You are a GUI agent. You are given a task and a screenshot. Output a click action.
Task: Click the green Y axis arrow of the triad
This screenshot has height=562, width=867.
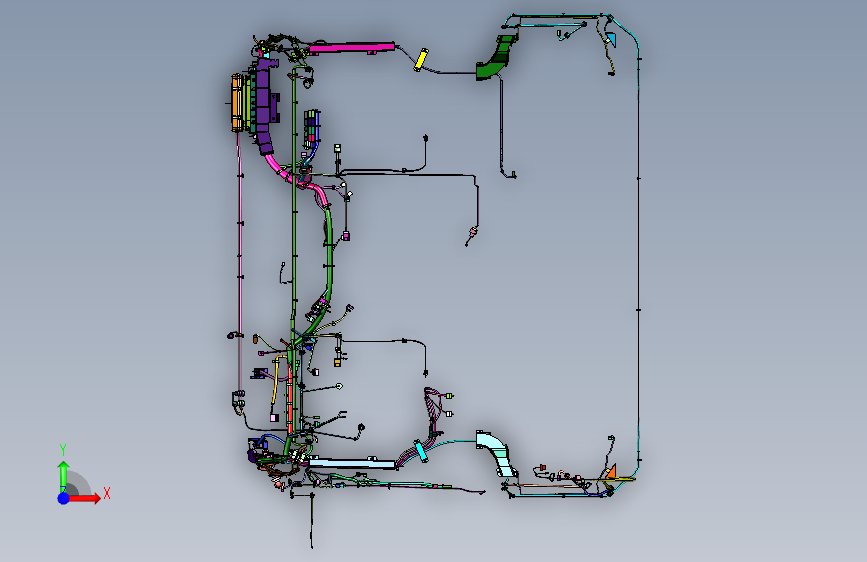(64, 476)
